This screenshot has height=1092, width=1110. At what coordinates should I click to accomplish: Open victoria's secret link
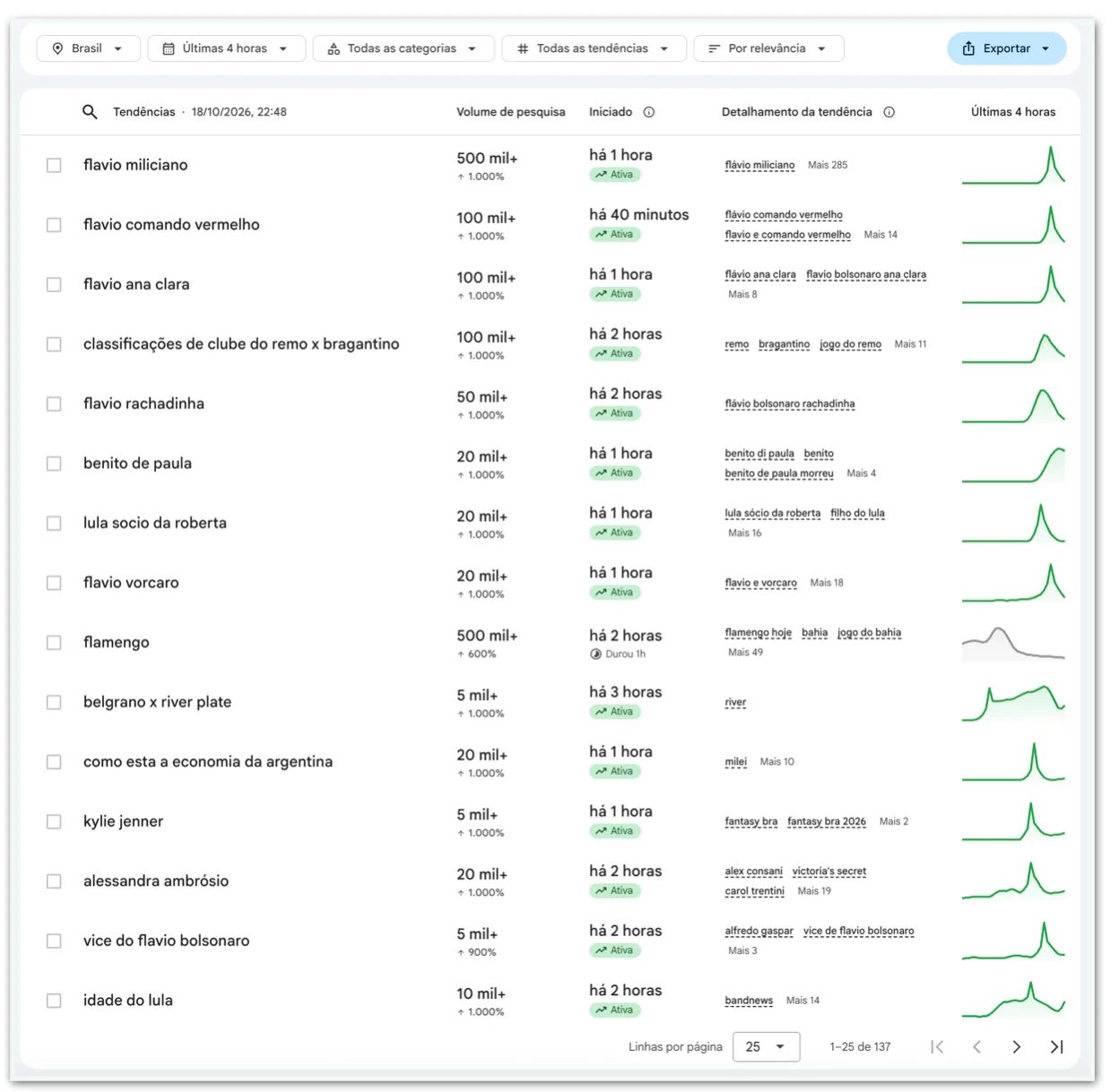(x=829, y=871)
